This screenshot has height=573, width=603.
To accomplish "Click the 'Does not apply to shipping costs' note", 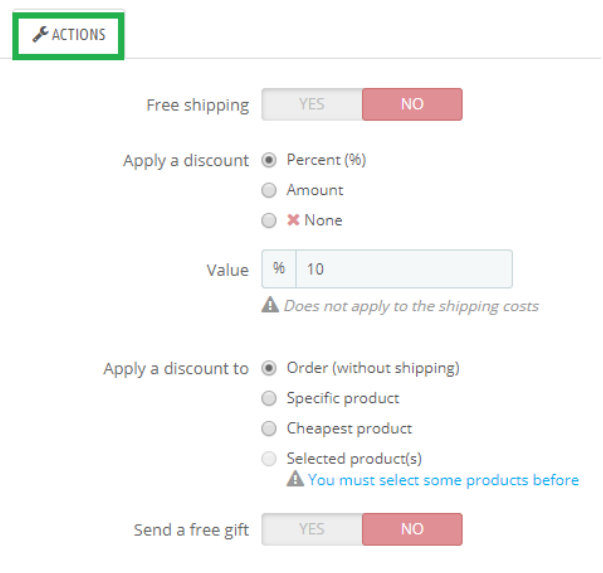I will 411,306.
